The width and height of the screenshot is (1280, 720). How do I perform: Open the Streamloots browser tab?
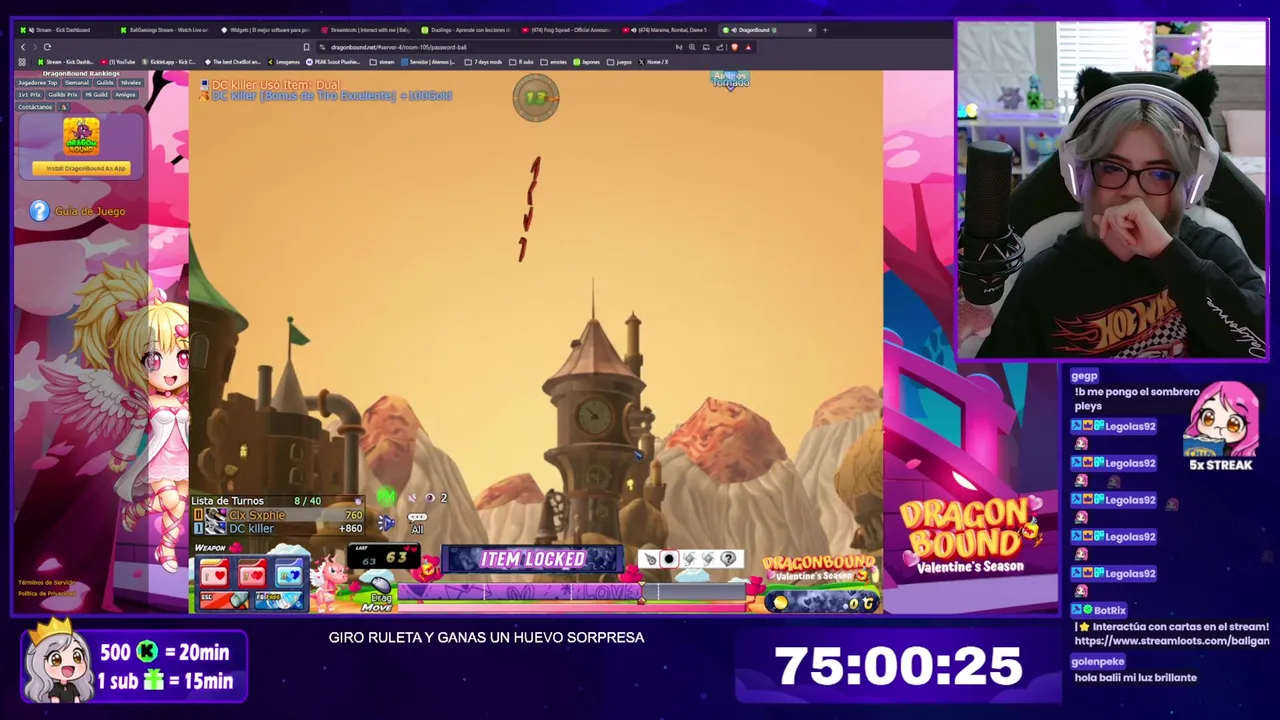tap(365, 30)
